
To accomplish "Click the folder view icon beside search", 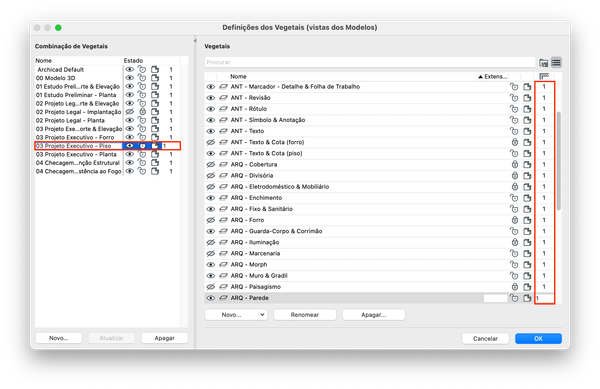I will click(x=543, y=62).
